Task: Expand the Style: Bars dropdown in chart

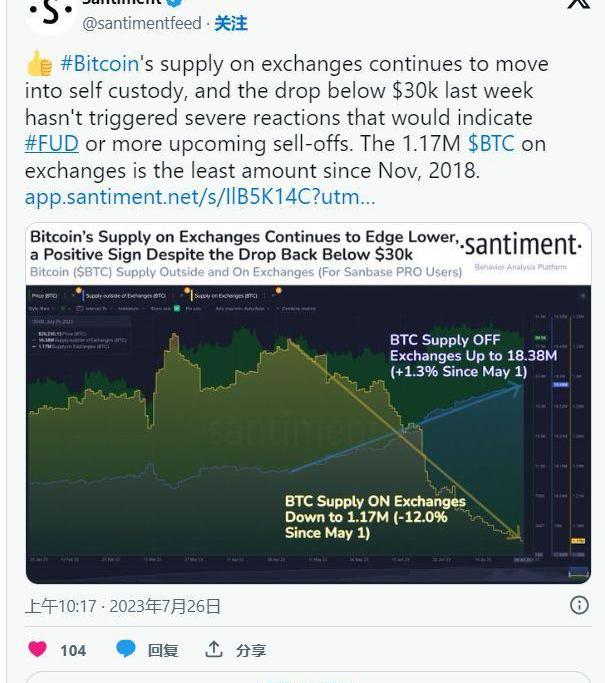Action: click(41, 308)
